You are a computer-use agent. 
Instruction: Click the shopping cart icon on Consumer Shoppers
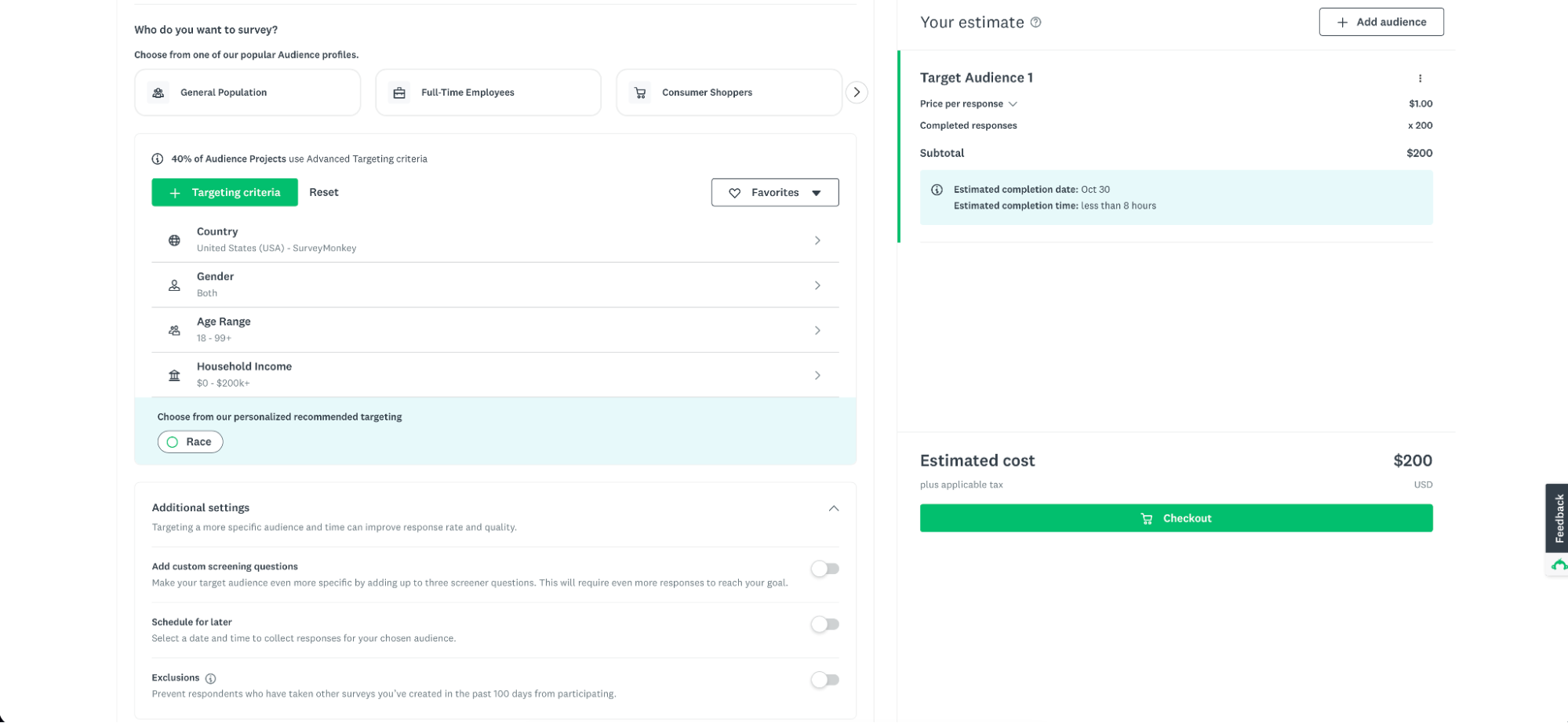pyautogui.click(x=641, y=92)
